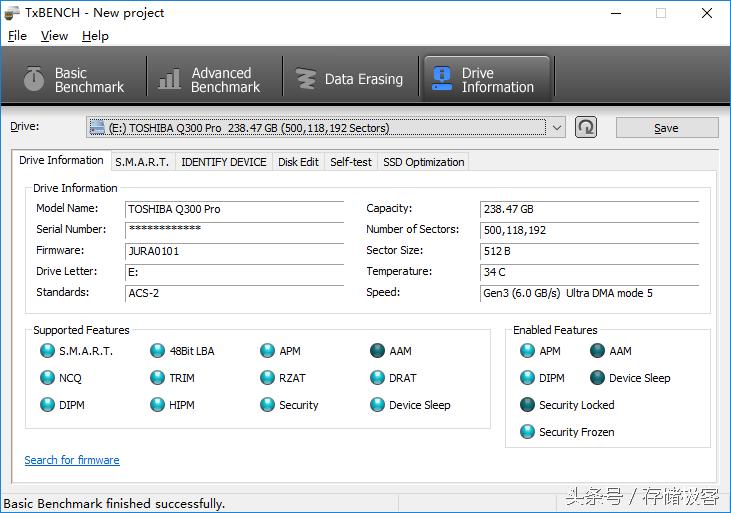The width and height of the screenshot is (731, 513).
Task: Click the DIPM supported feature indicator
Action: coord(48,405)
